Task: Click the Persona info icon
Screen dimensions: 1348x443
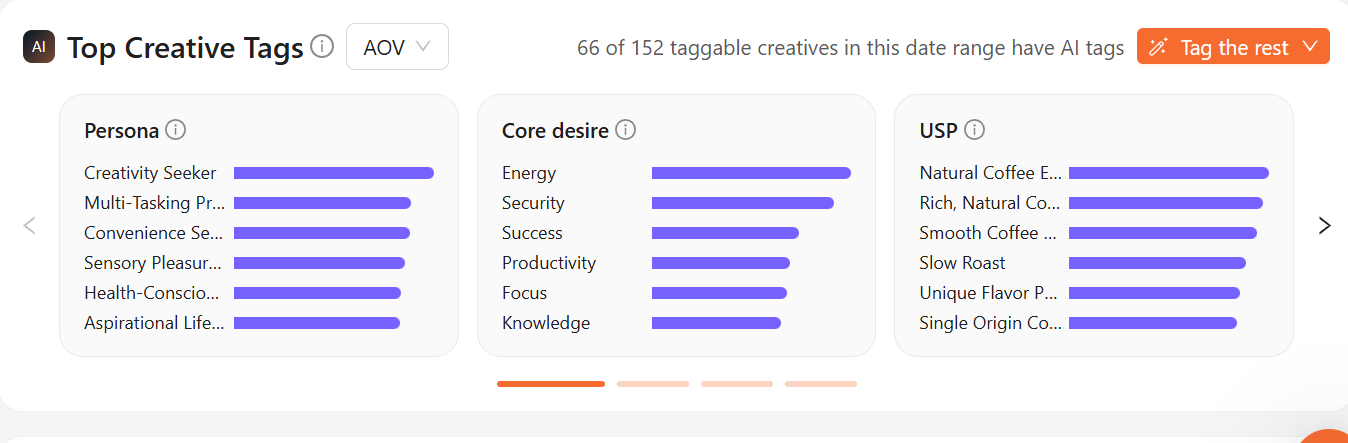Action: [176, 130]
